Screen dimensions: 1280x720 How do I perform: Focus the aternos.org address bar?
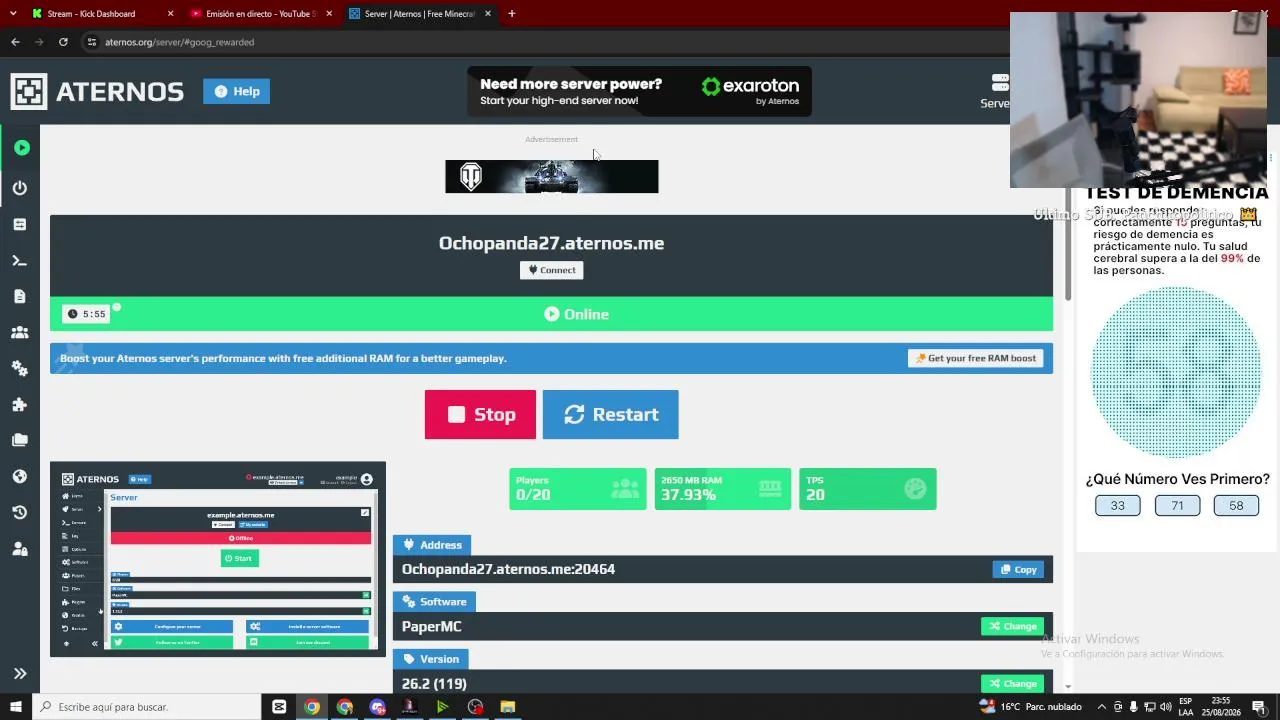click(x=540, y=42)
